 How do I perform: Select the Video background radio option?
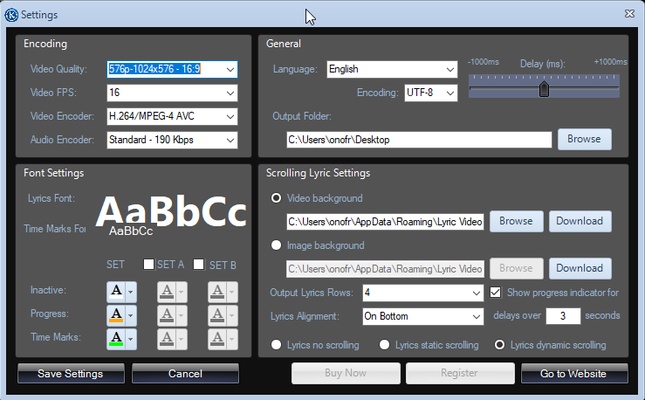coord(276,198)
